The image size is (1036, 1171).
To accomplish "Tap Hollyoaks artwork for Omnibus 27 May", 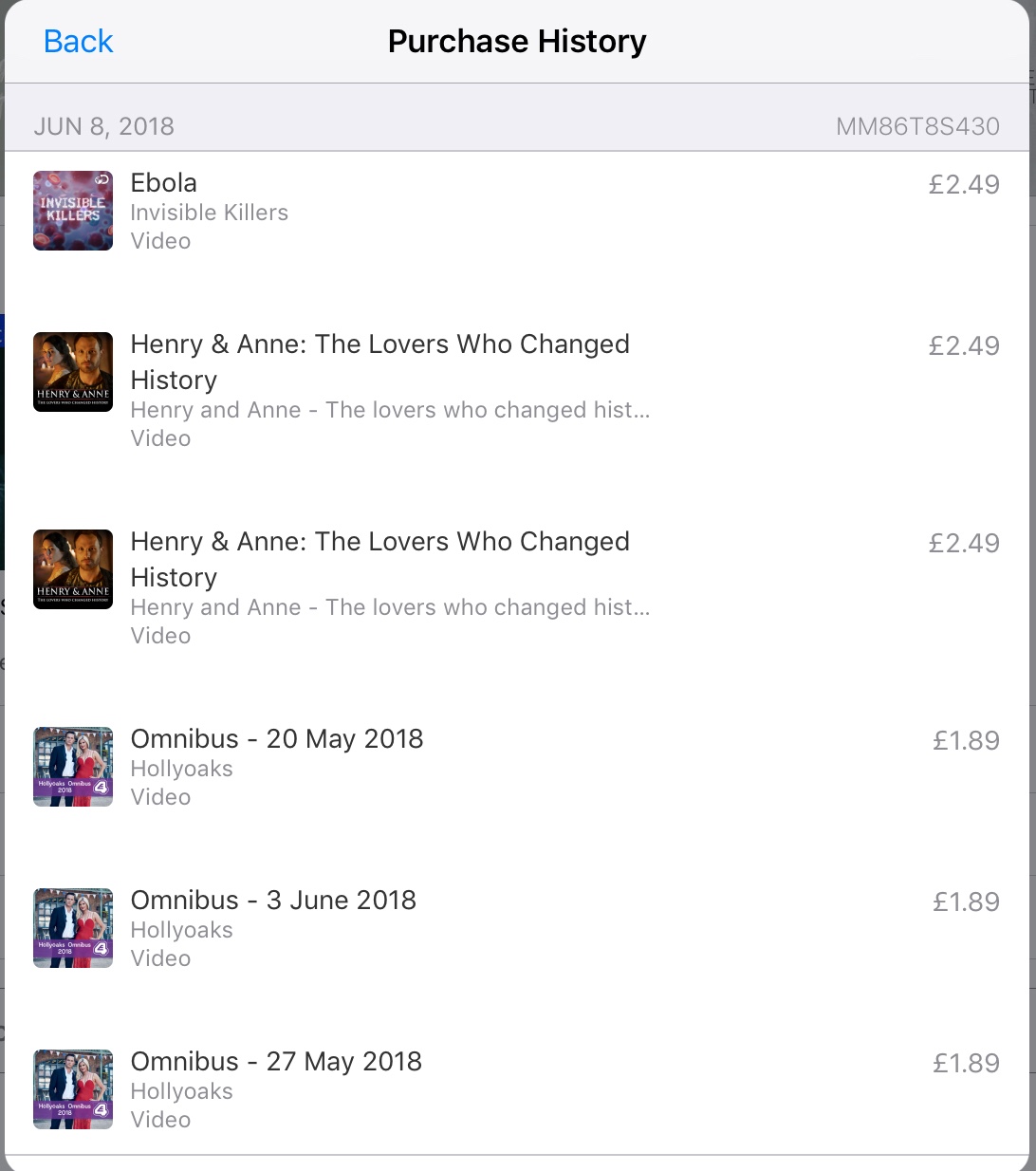I will (x=73, y=1089).
